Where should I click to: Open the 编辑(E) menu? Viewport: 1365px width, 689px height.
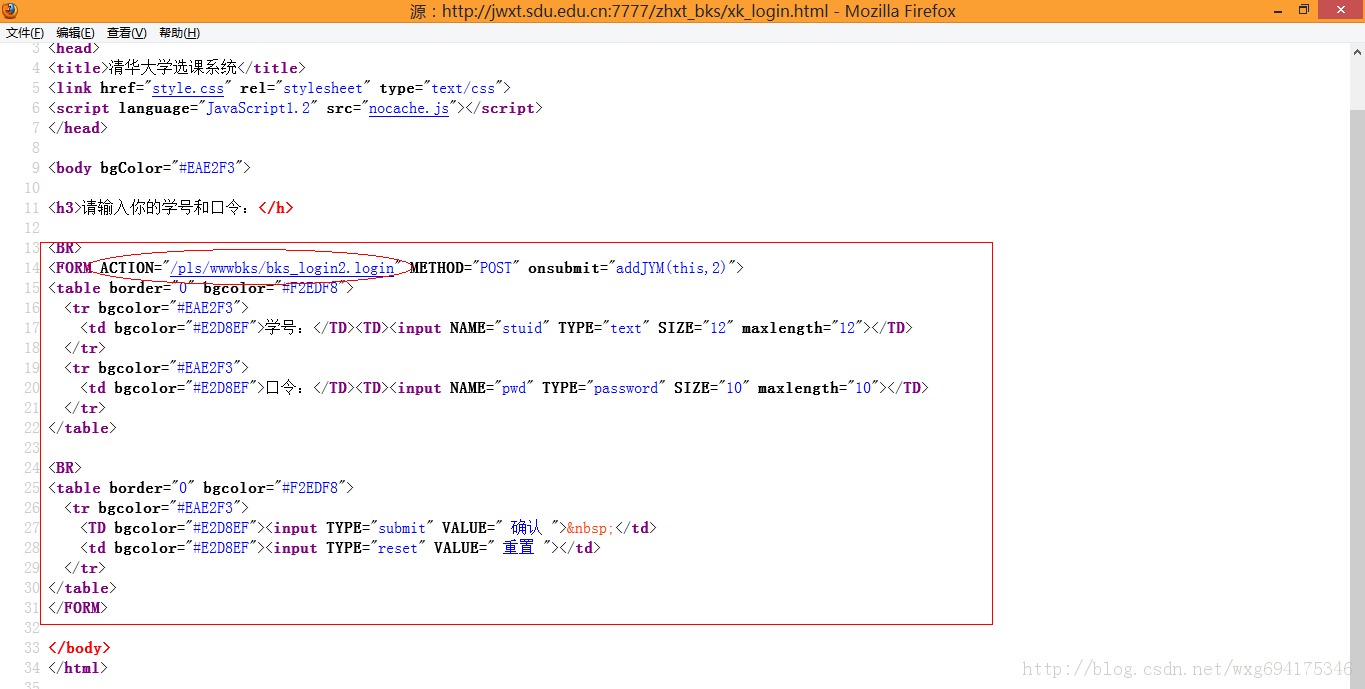coord(76,33)
